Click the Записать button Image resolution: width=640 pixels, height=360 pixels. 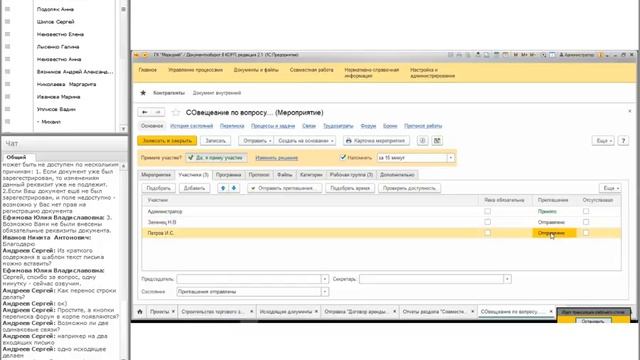point(215,141)
